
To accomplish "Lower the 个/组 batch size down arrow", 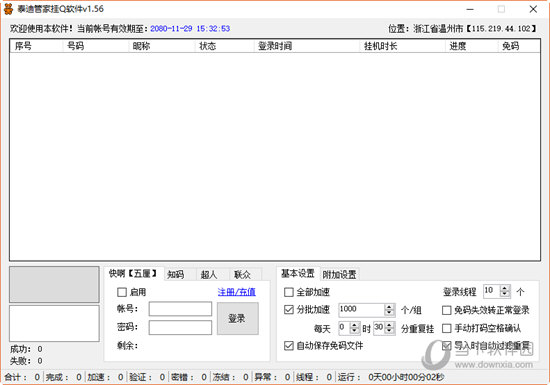I will pos(389,313).
